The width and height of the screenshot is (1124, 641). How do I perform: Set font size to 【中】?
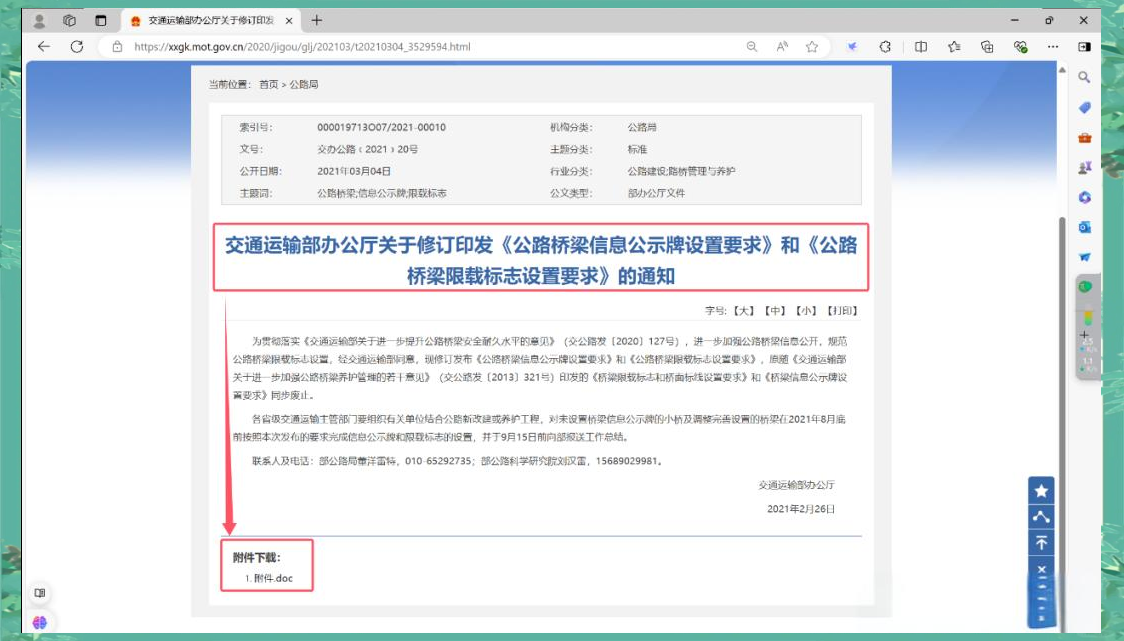coord(775,310)
